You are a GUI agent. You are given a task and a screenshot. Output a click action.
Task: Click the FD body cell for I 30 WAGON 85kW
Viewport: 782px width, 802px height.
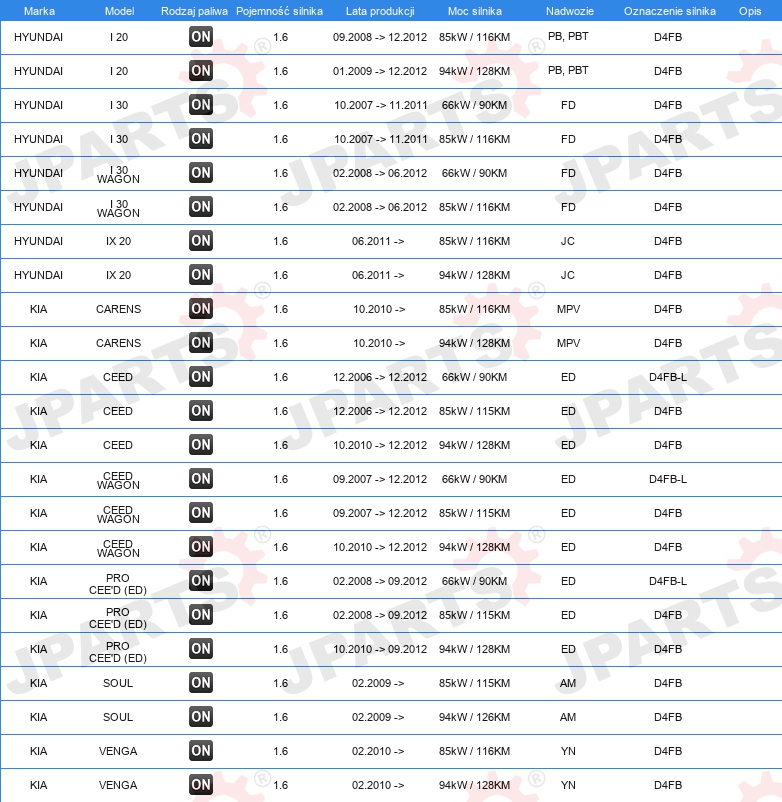[568, 207]
